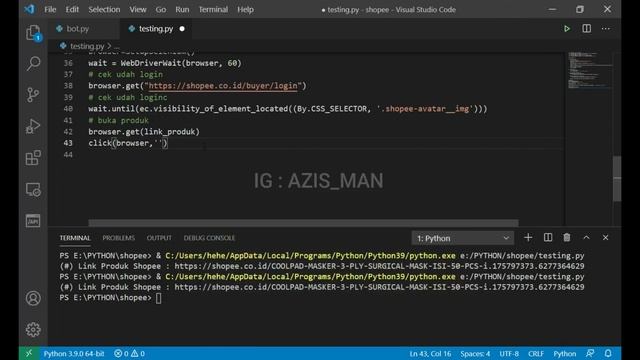Close the terminal panel
Image resolution: width=640 pixels, height=360 pixels.
(x=605, y=238)
